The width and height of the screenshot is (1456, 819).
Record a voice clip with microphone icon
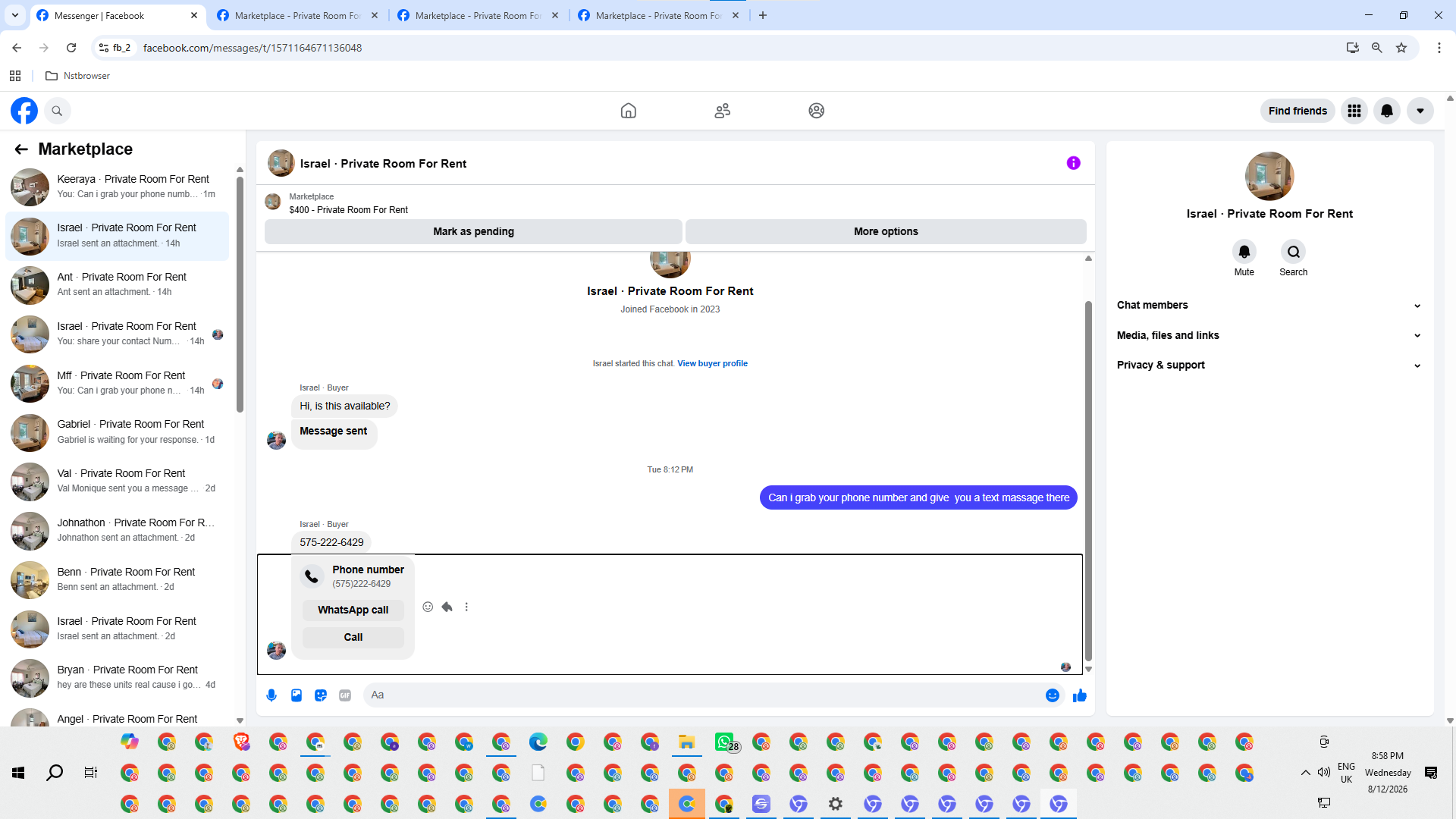(271, 695)
